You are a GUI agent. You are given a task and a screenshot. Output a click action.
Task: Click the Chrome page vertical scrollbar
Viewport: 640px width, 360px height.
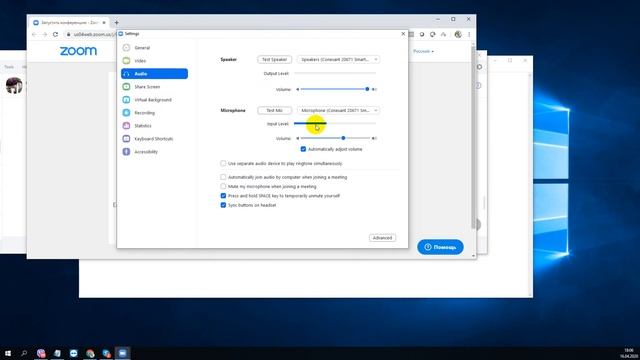coord(473,137)
